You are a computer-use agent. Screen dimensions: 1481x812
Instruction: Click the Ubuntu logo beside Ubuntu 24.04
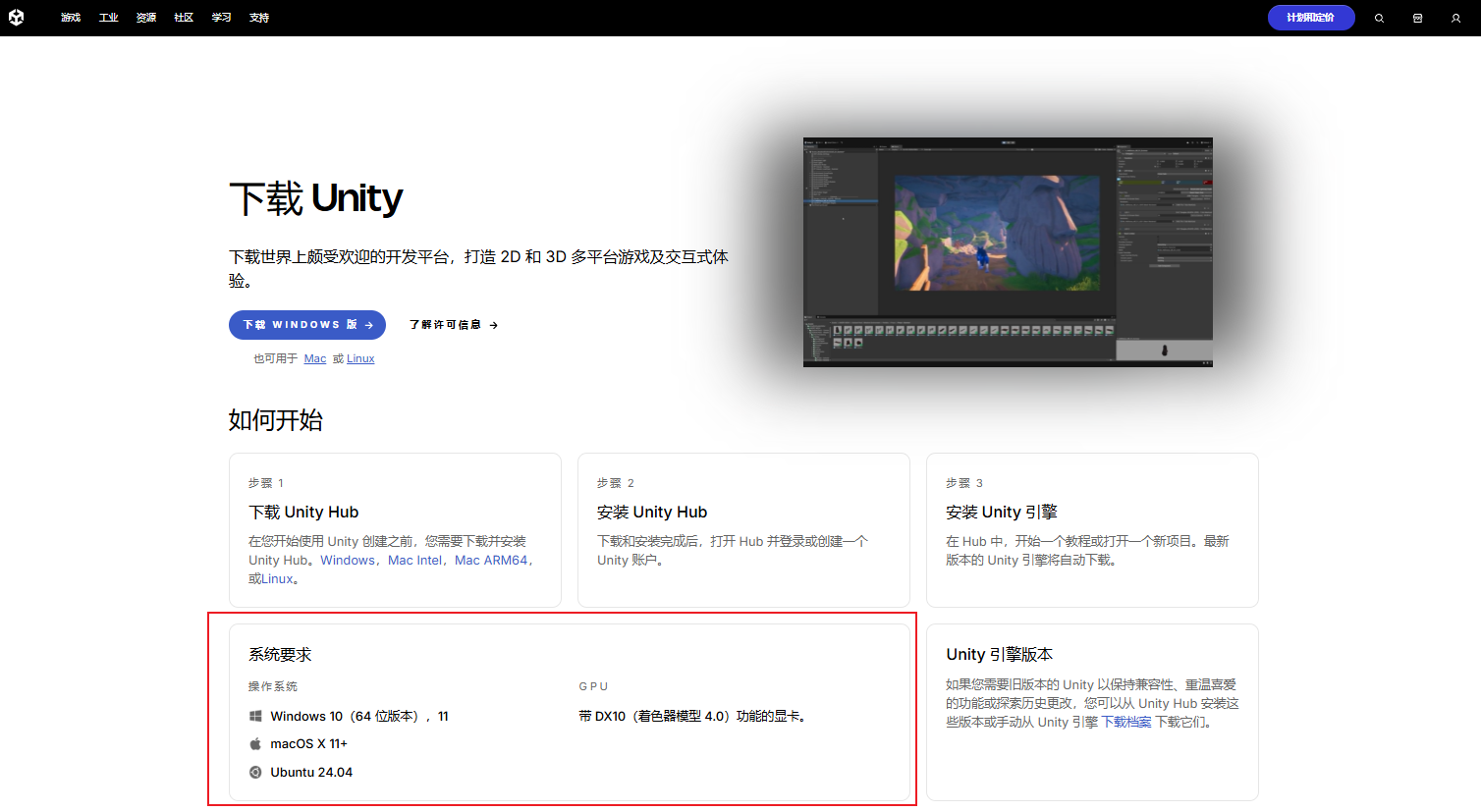point(255,772)
